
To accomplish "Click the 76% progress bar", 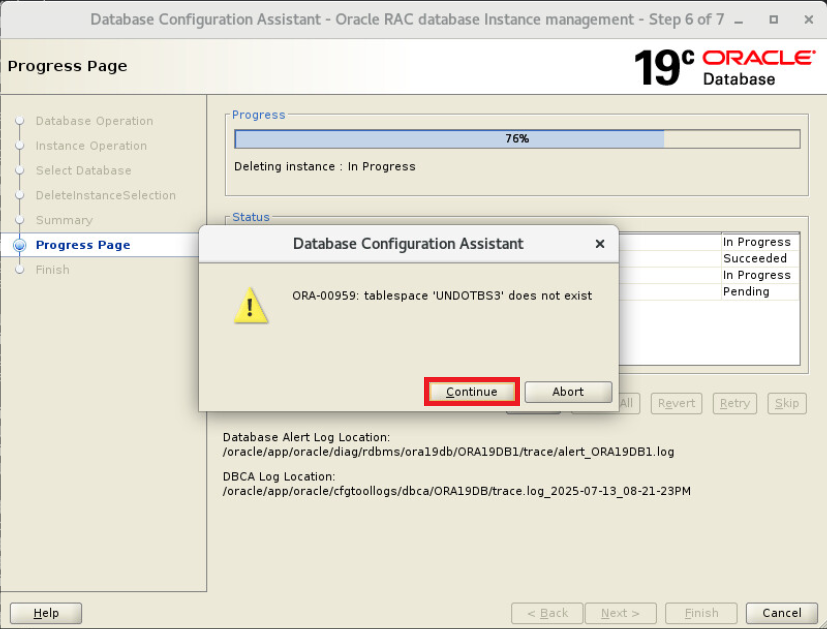I will [x=517, y=139].
